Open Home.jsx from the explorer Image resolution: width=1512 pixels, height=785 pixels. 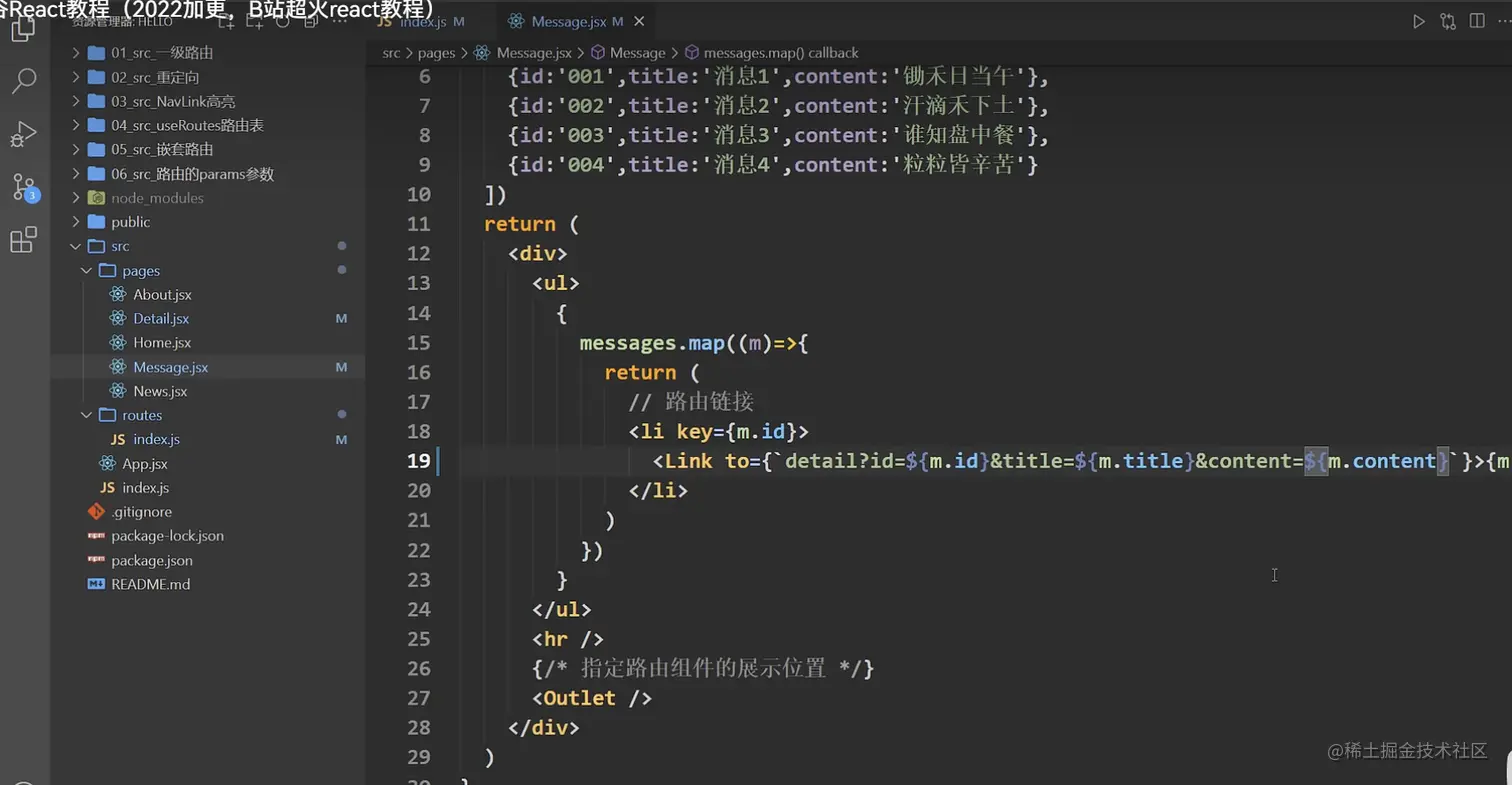pos(162,342)
